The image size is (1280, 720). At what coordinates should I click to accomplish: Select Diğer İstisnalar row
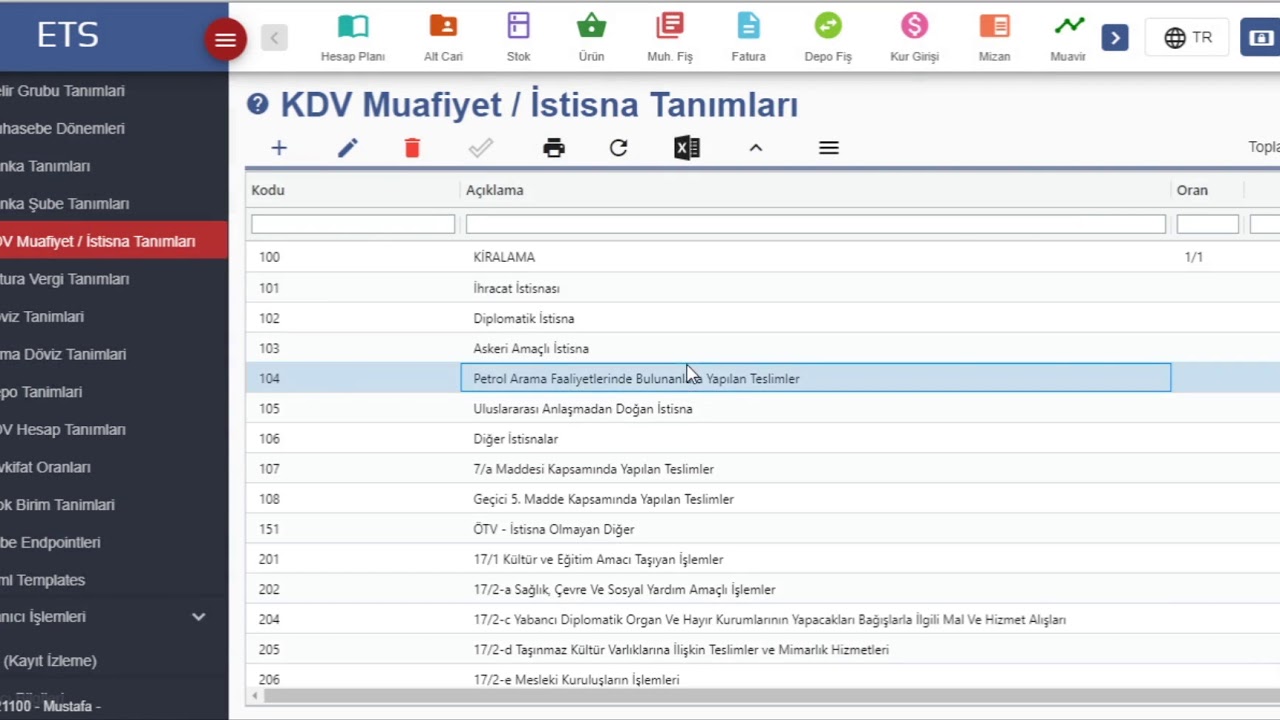tap(762, 438)
